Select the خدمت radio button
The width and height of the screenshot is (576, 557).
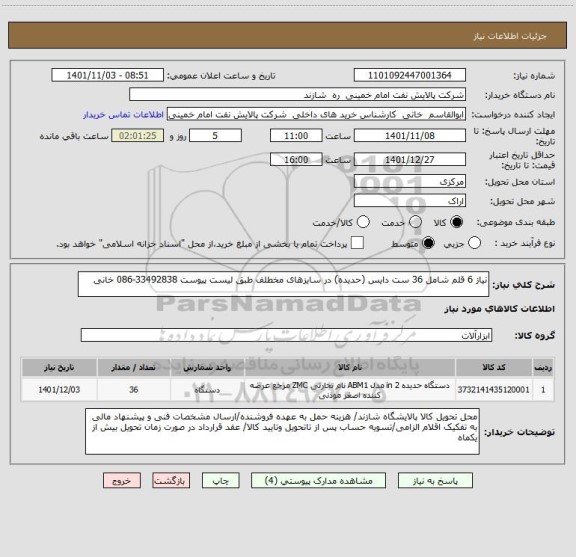[415, 222]
